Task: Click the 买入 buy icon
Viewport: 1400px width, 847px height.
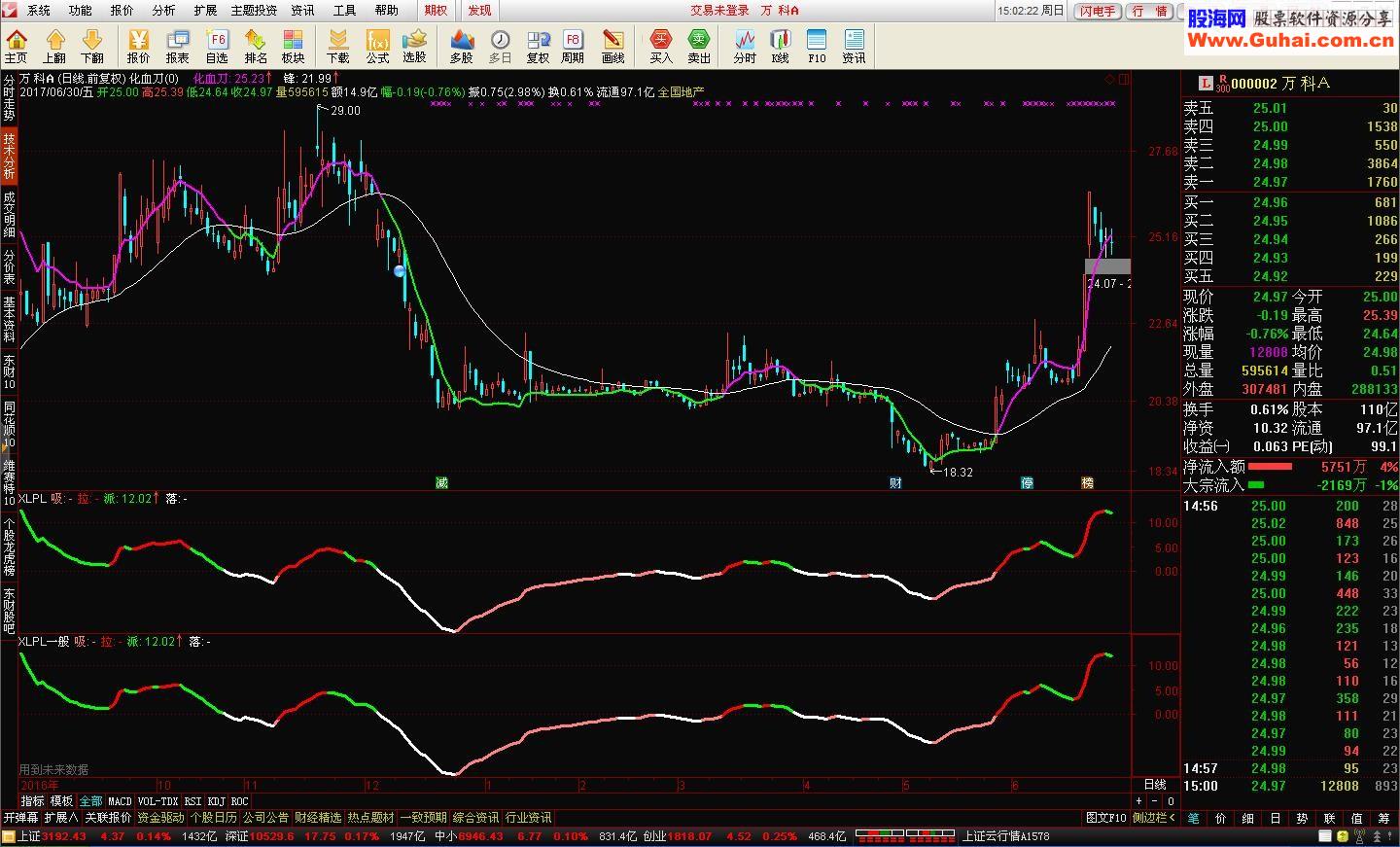Action: point(661,46)
